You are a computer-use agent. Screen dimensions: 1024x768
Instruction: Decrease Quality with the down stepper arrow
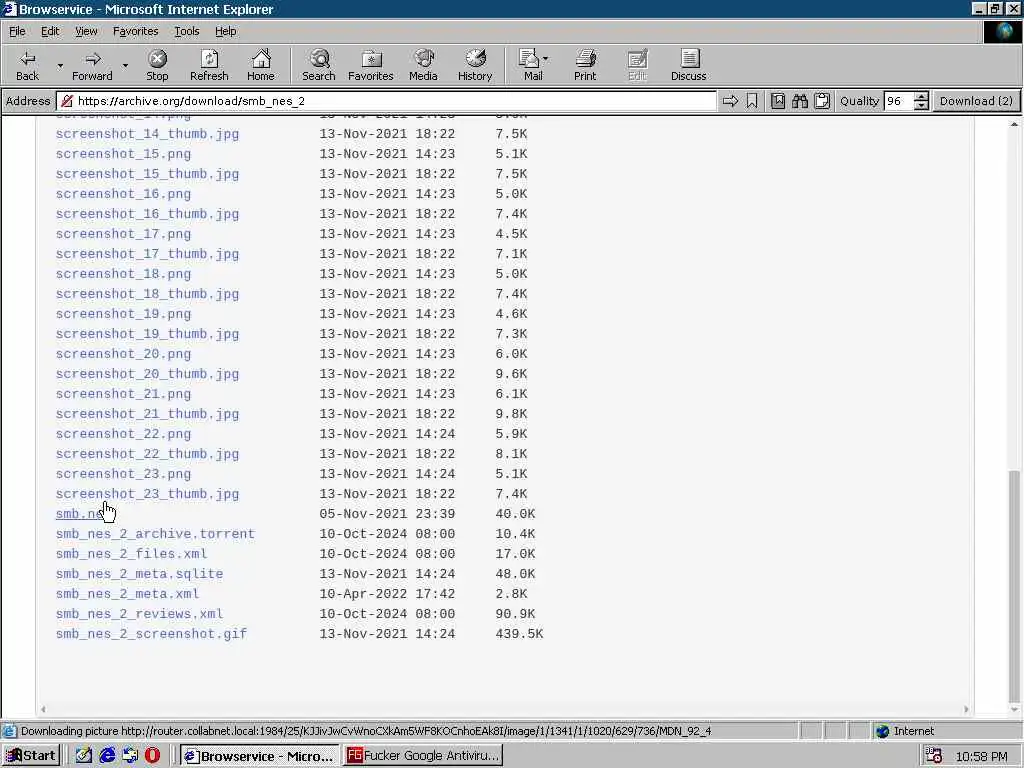point(921,105)
